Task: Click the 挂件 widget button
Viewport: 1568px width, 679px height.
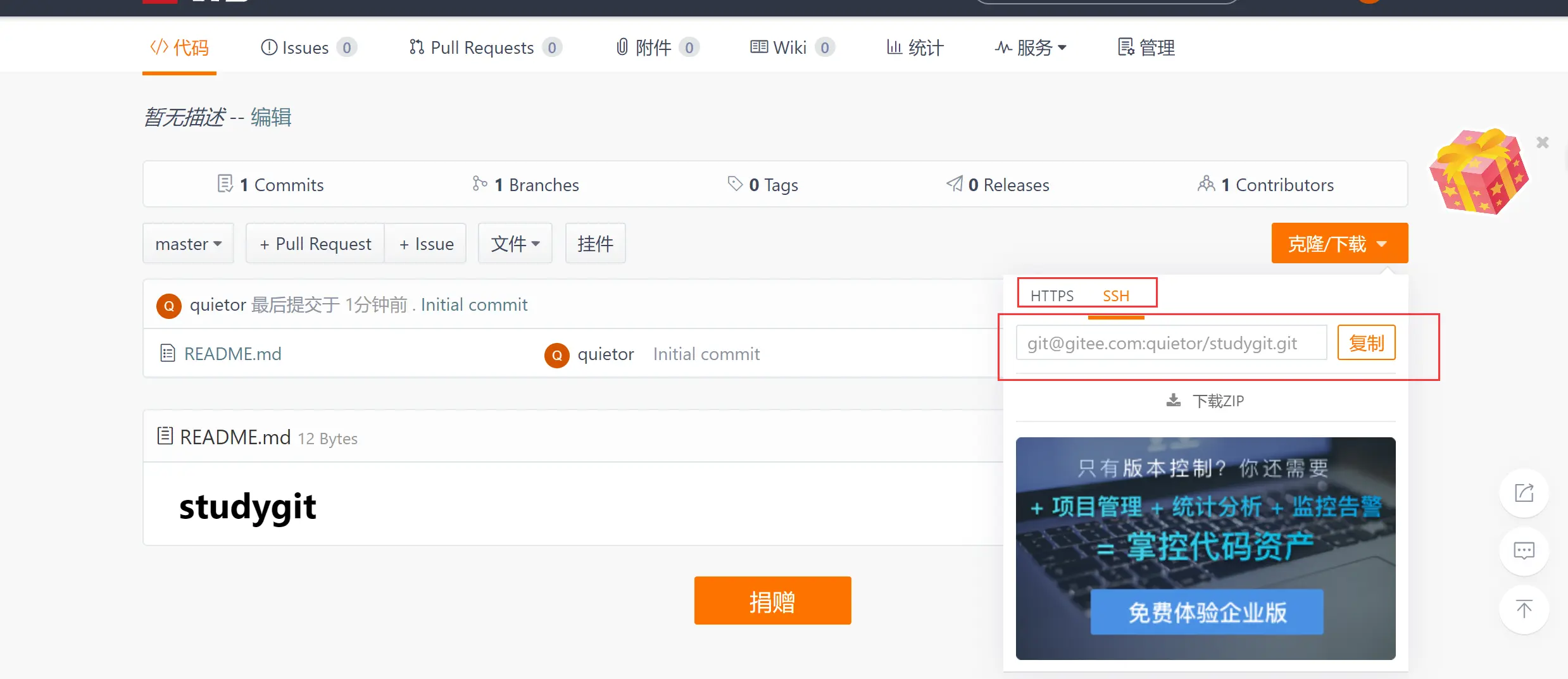Action: (596, 244)
